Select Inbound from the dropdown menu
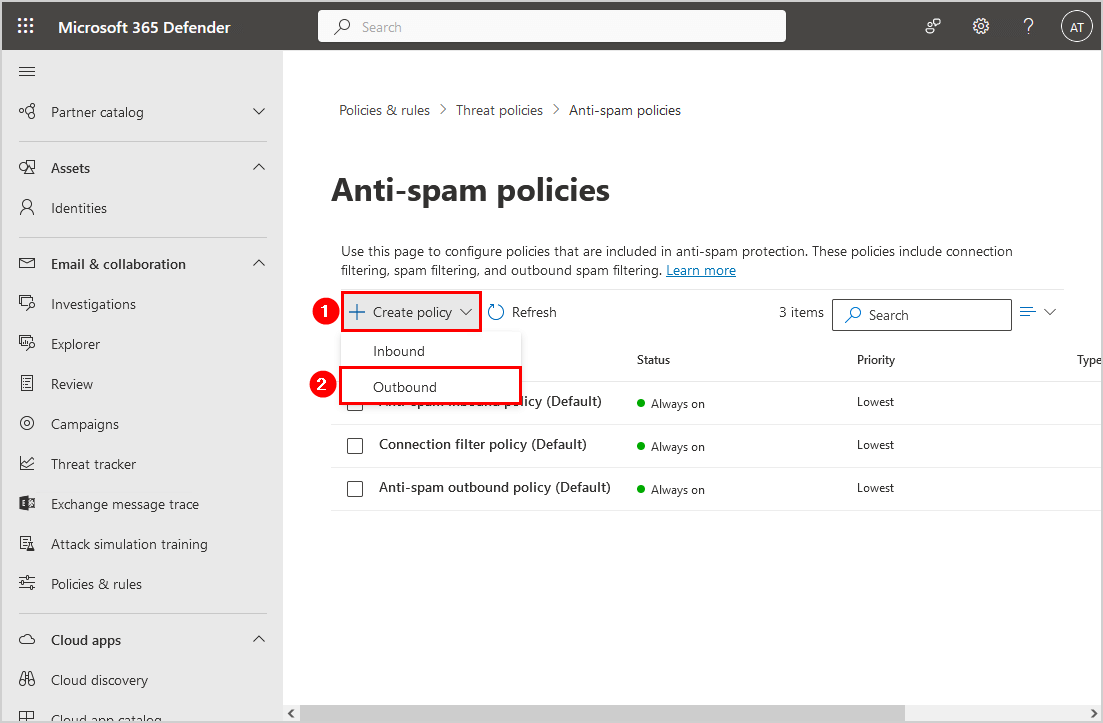 [x=399, y=351]
